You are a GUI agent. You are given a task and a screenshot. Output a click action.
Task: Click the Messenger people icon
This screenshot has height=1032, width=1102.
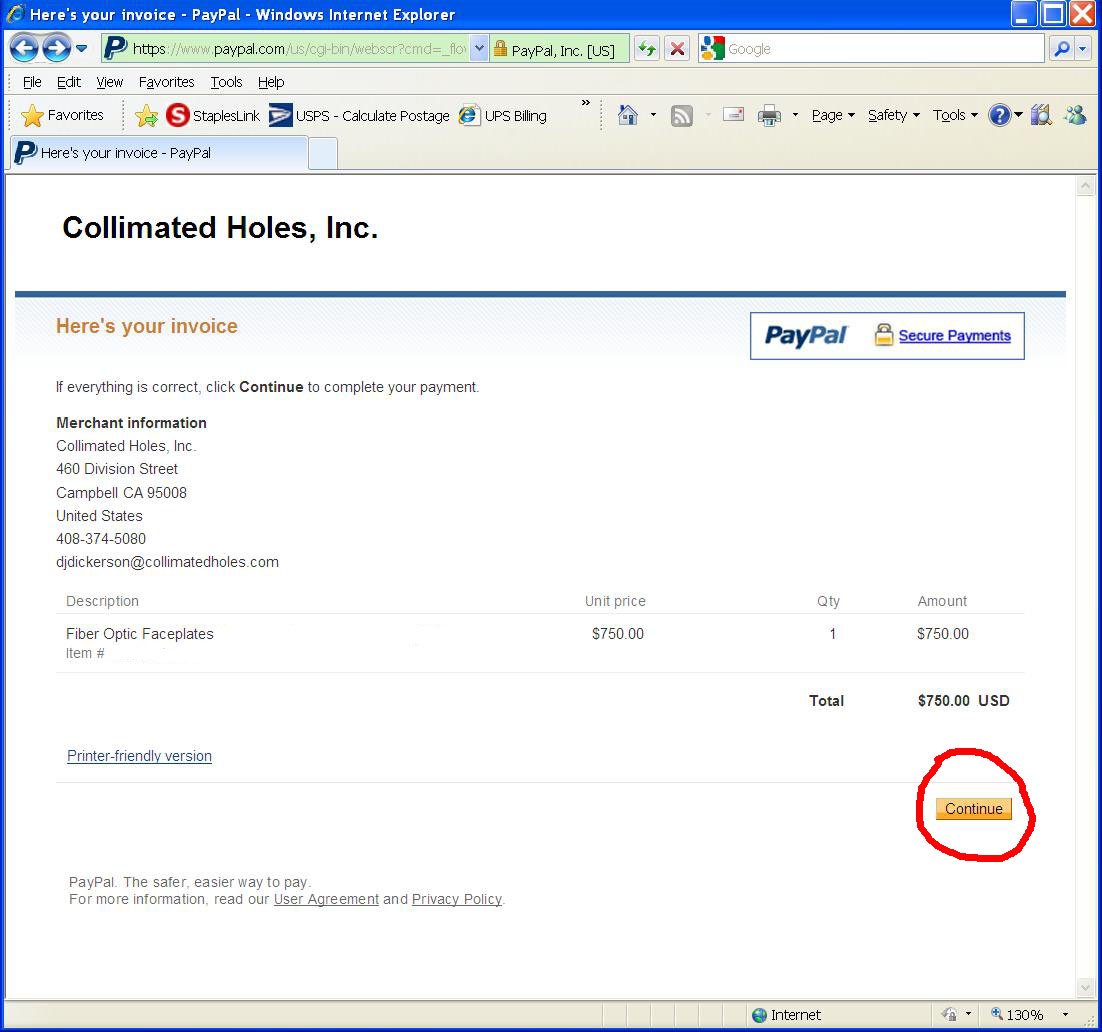click(1075, 115)
